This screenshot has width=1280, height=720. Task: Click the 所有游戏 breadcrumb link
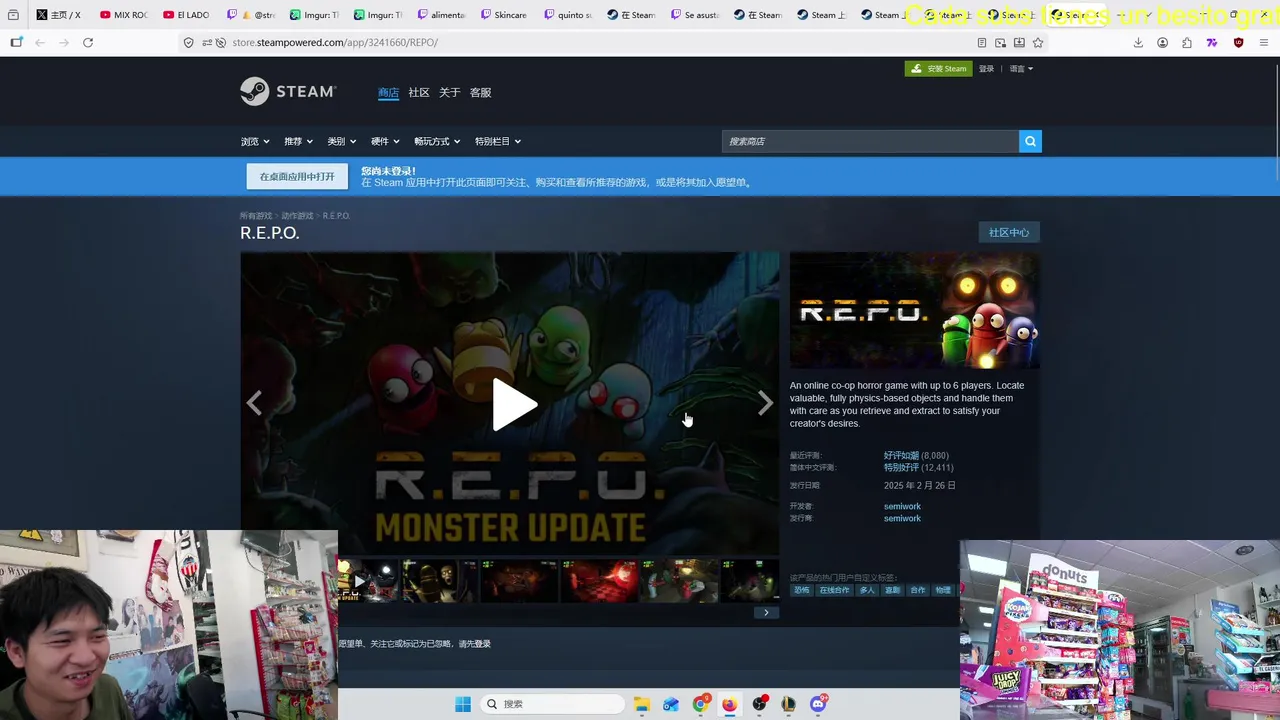coord(256,216)
